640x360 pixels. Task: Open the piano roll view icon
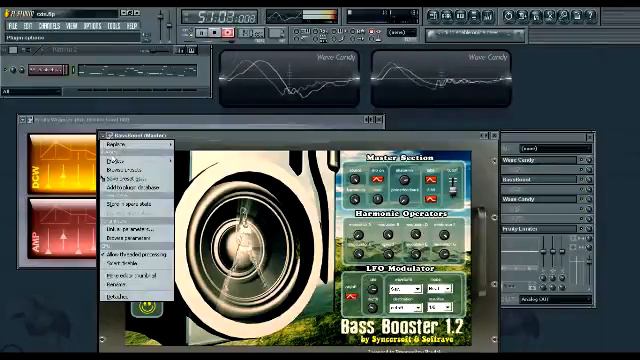click(x=460, y=16)
